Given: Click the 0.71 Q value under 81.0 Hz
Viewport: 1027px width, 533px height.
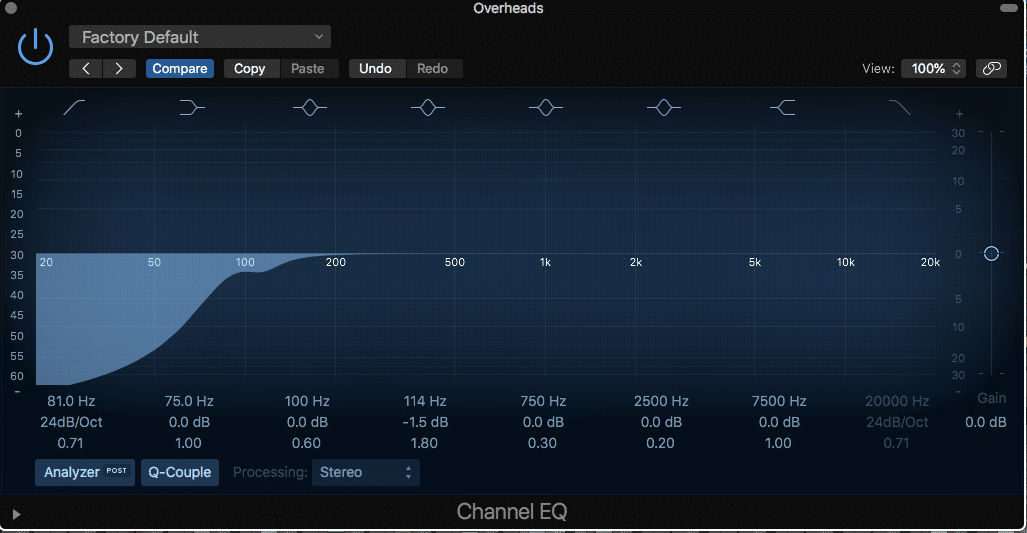Looking at the screenshot, I should (x=70, y=443).
